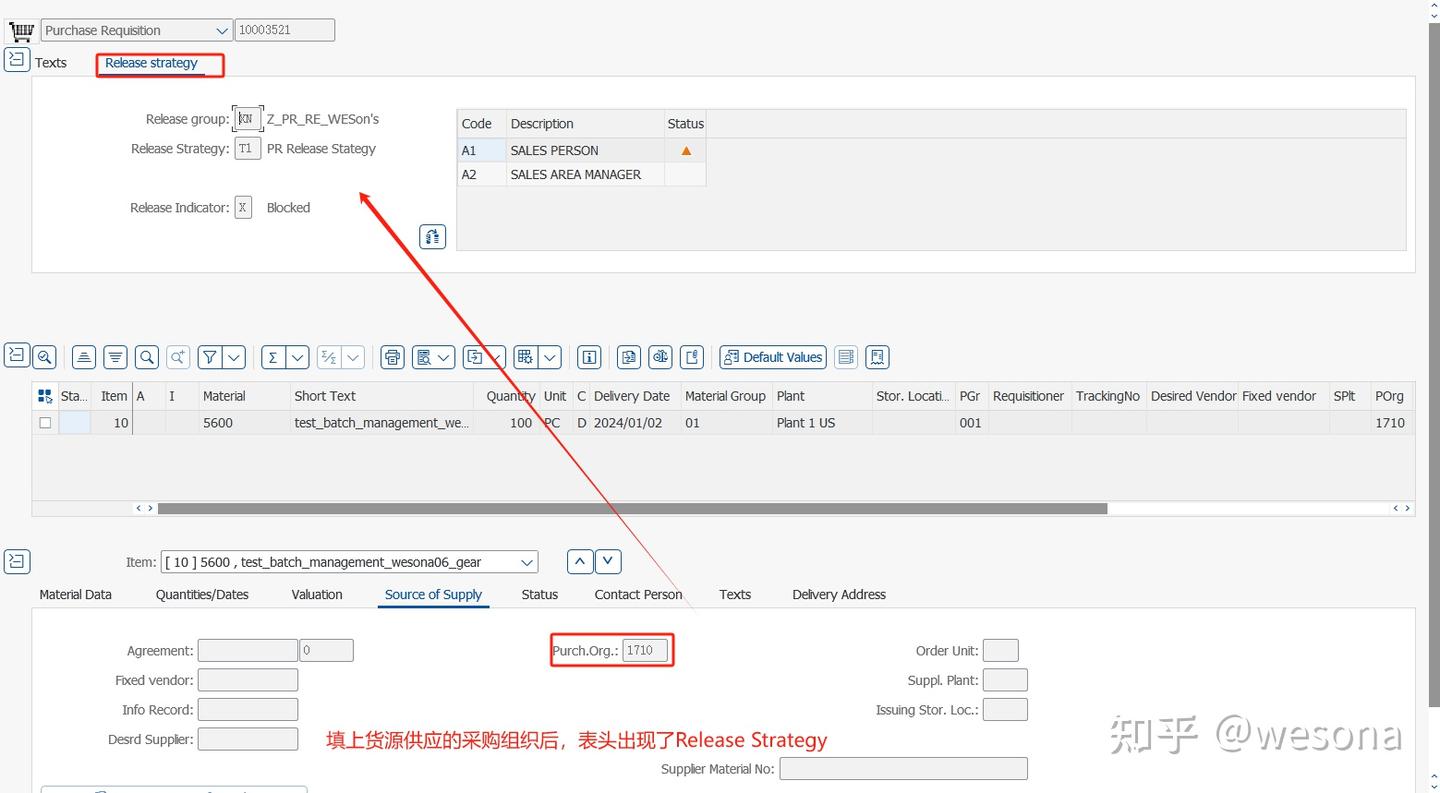1440x793 pixels.
Task: Click the Default Values button
Action: [x=772, y=357]
